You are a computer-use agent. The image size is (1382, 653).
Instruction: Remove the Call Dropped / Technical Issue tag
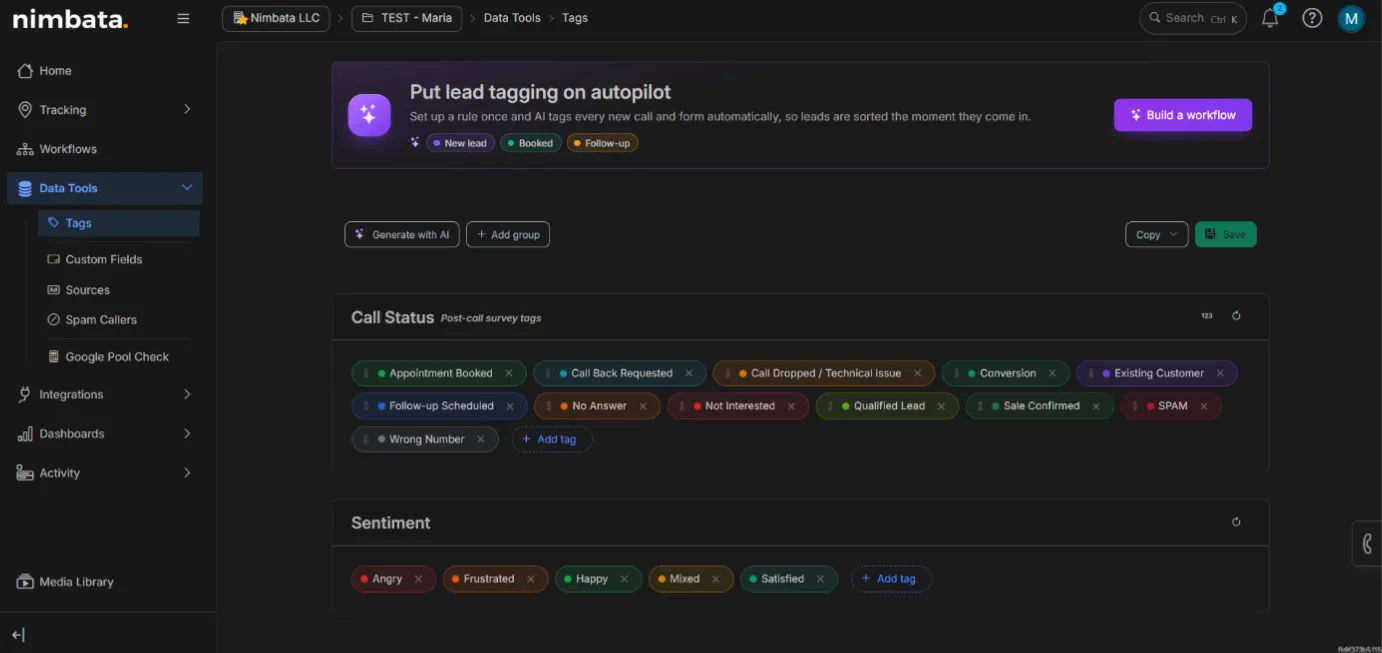click(x=917, y=373)
